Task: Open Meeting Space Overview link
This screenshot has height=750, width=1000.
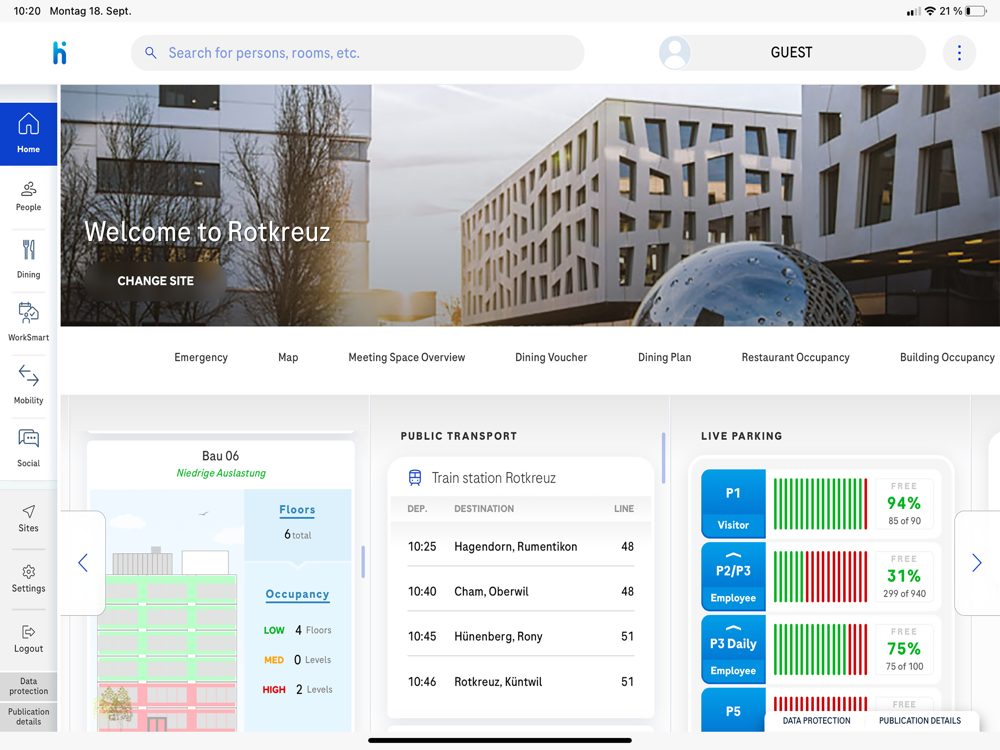Action: coord(407,357)
